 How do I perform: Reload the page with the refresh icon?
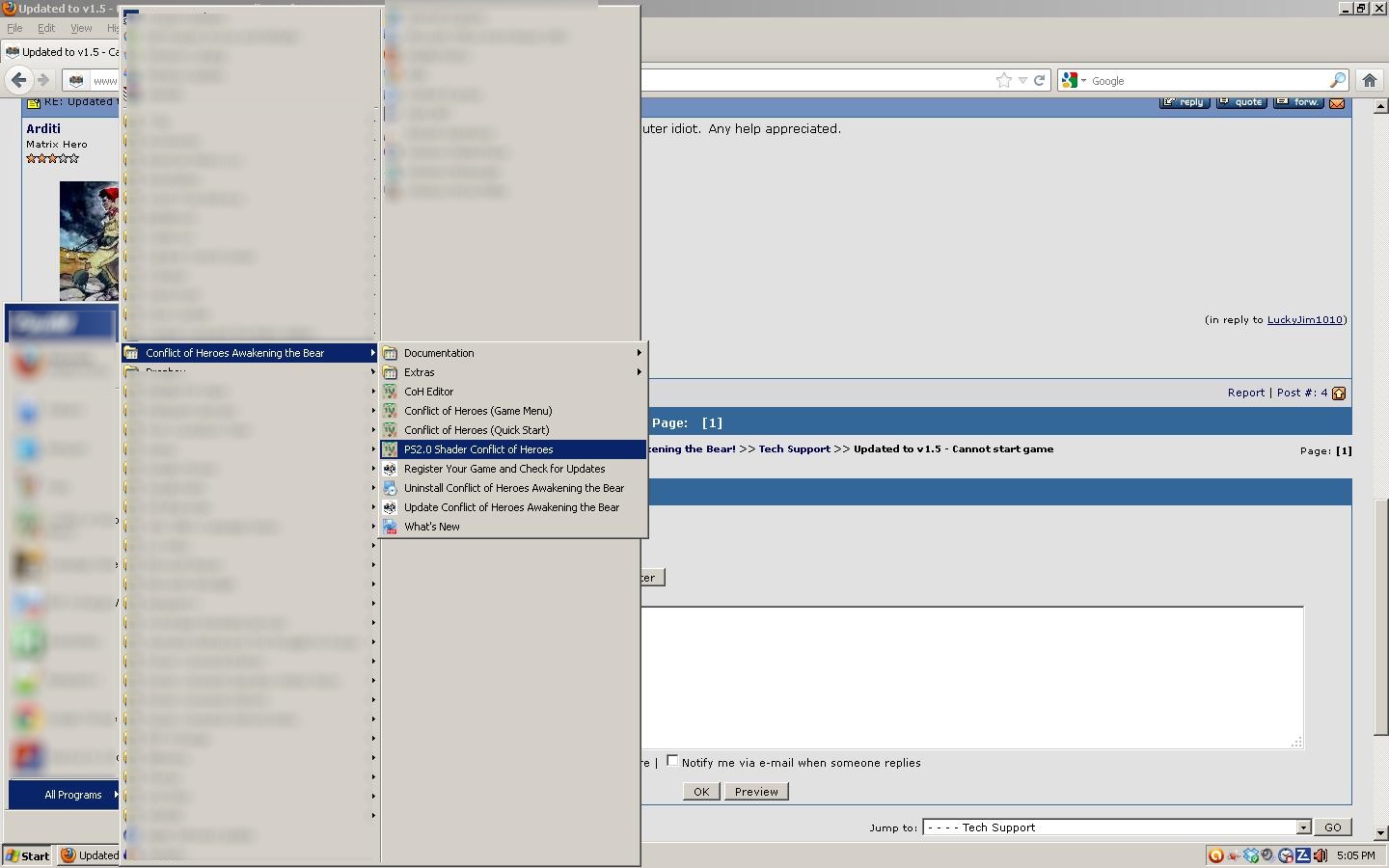click(x=1040, y=81)
